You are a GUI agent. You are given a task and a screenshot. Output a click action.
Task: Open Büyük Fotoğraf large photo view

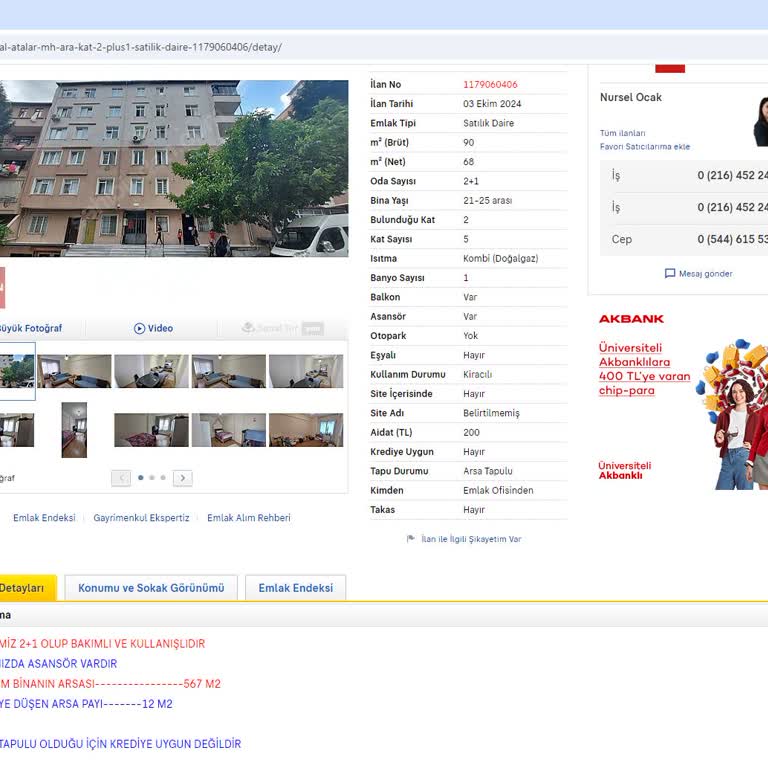30,328
